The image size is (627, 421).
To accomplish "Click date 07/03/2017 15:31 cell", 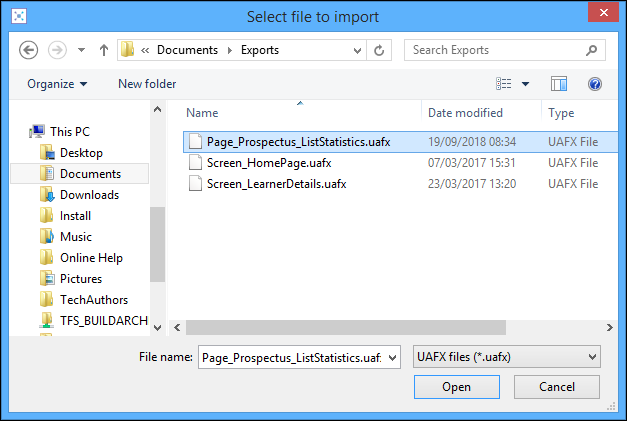I will point(471,163).
